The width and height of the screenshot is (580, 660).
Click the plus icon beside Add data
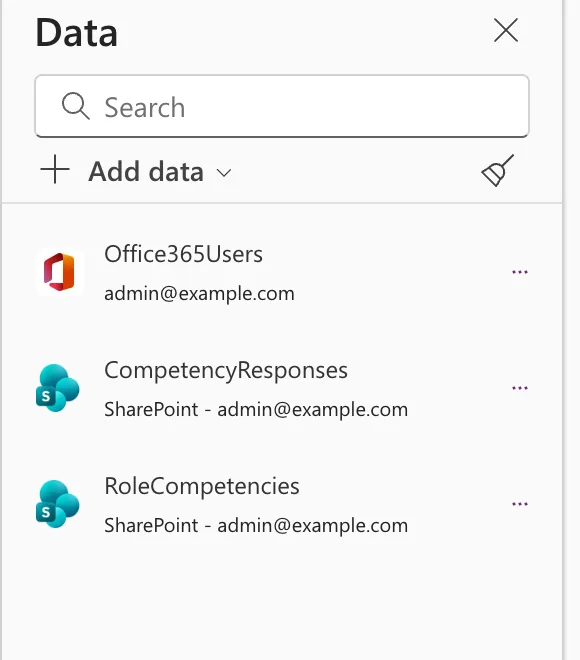[x=55, y=169]
